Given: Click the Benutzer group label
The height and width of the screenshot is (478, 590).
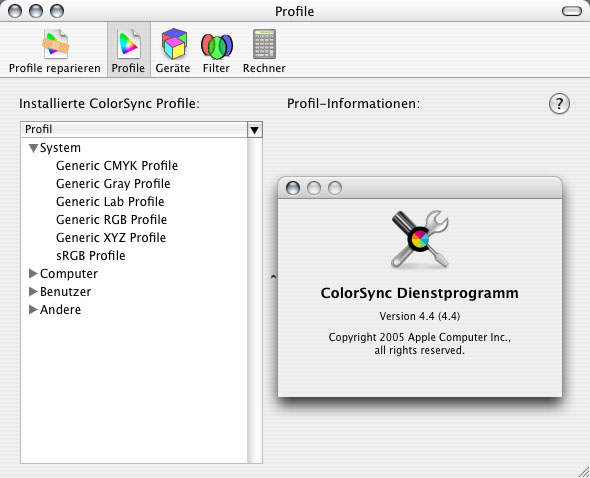Looking at the screenshot, I should click(x=65, y=292).
